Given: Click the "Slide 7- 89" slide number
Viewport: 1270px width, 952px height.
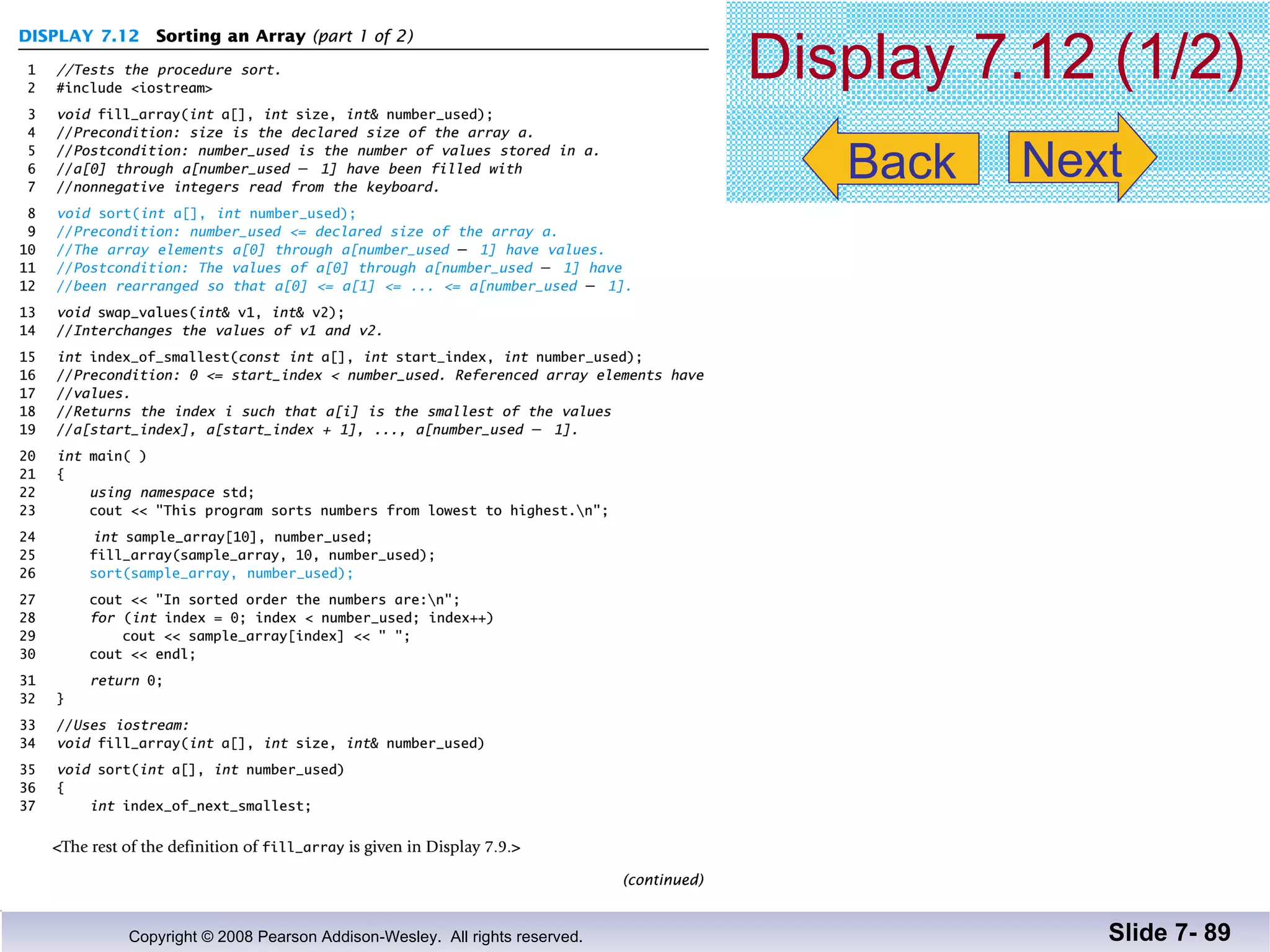Looking at the screenshot, I should [x=1170, y=933].
